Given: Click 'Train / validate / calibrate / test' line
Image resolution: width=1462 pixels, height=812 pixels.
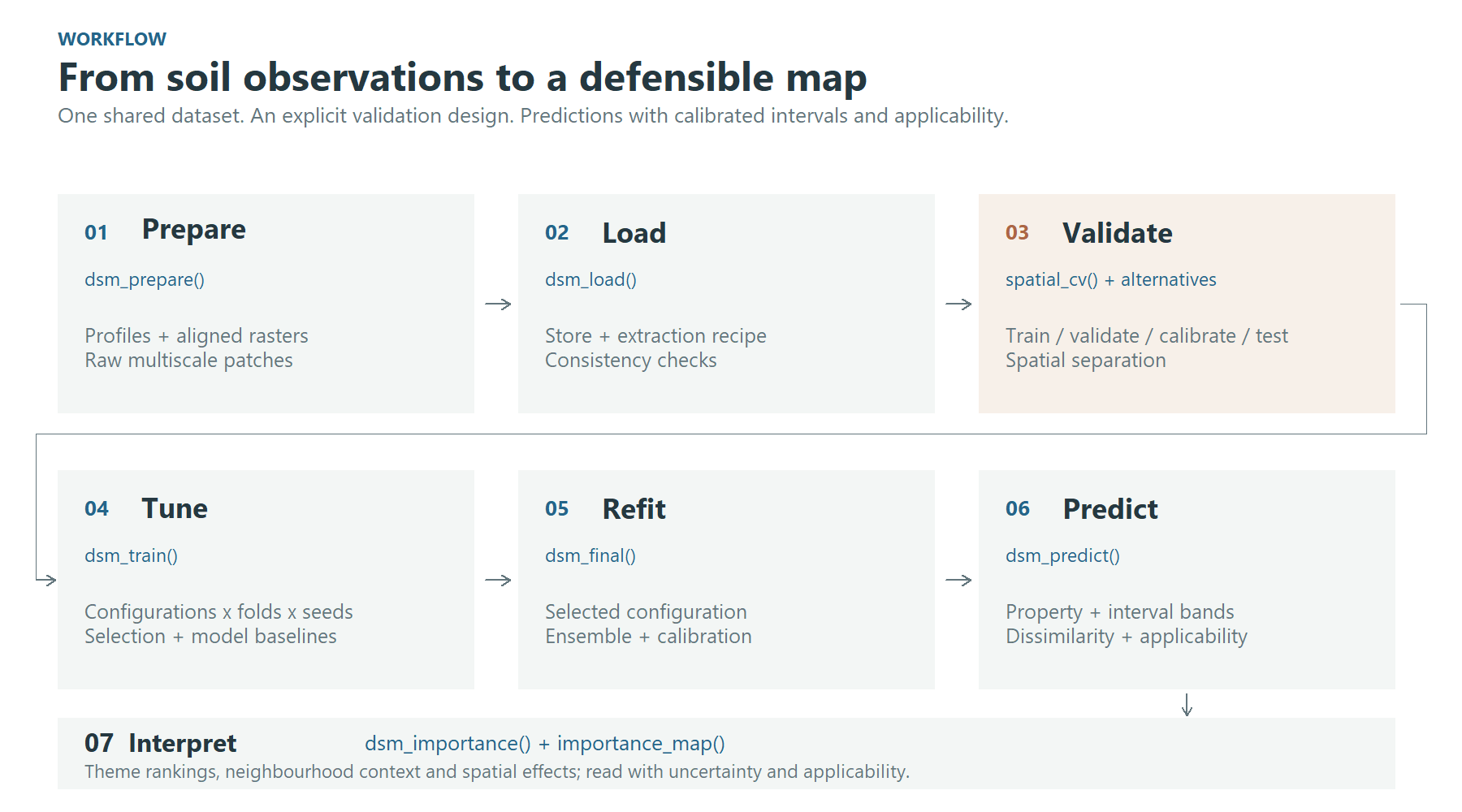Looking at the screenshot, I should point(1147,335).
